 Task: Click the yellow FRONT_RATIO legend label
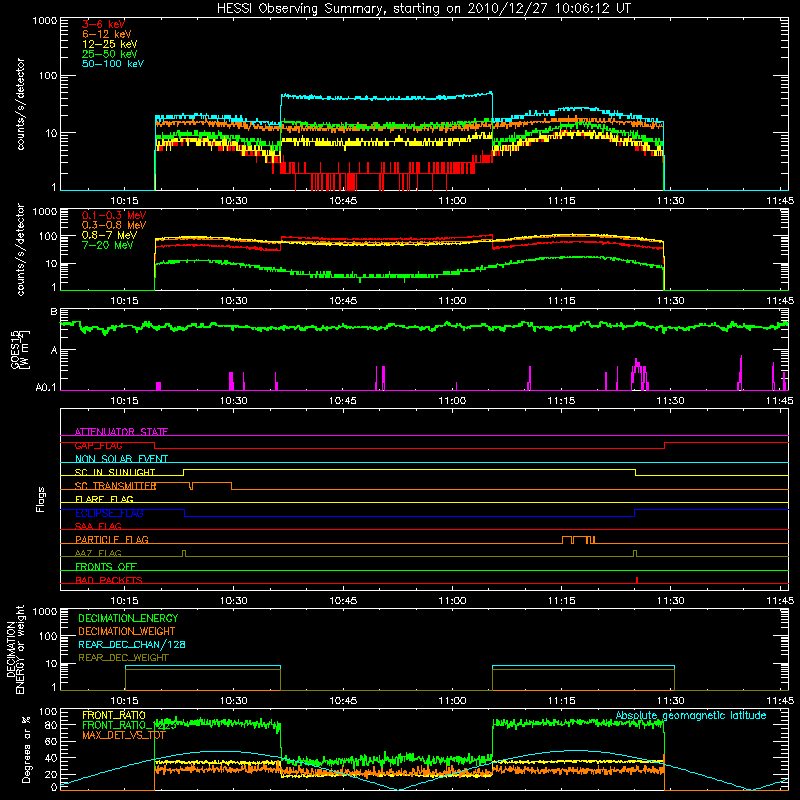(114, 715)
